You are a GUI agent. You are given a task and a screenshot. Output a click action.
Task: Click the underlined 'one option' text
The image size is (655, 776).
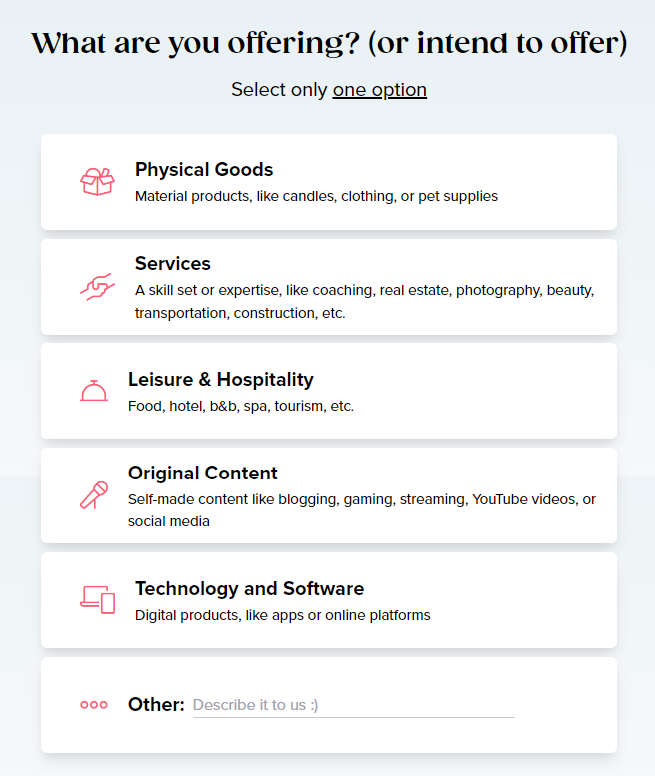click(x=380, y=89)
